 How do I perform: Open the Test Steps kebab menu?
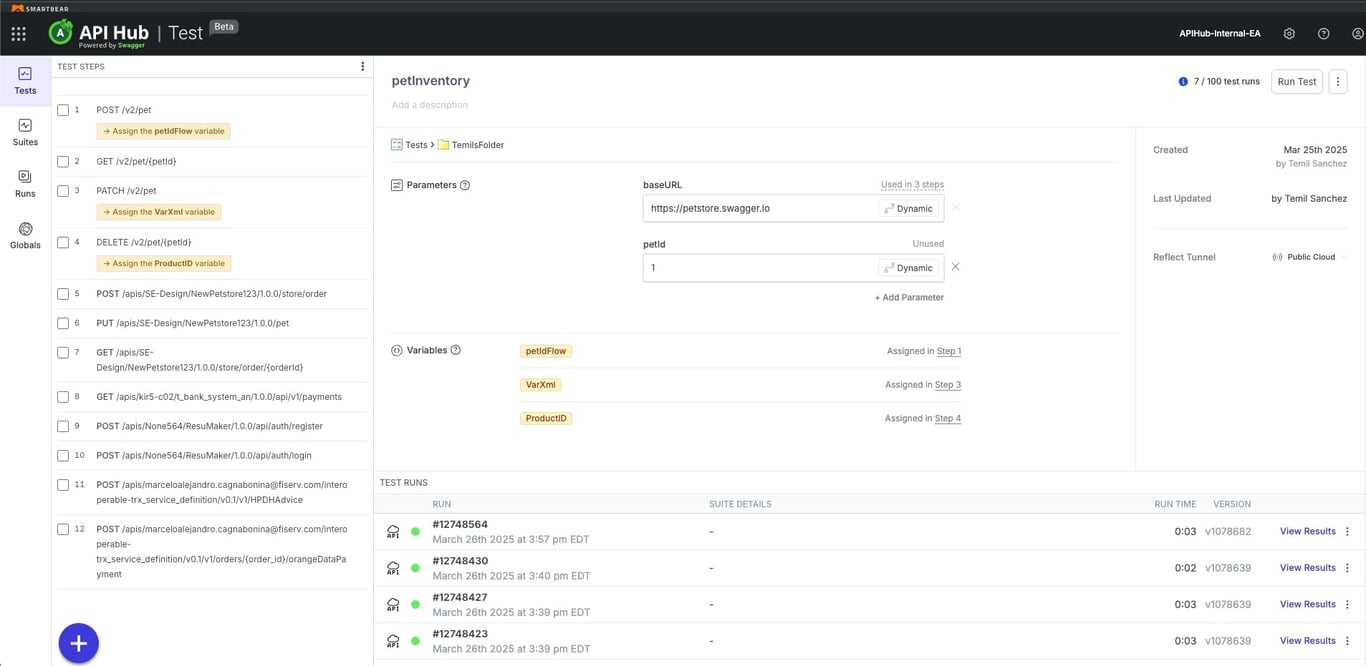[362, 67]
